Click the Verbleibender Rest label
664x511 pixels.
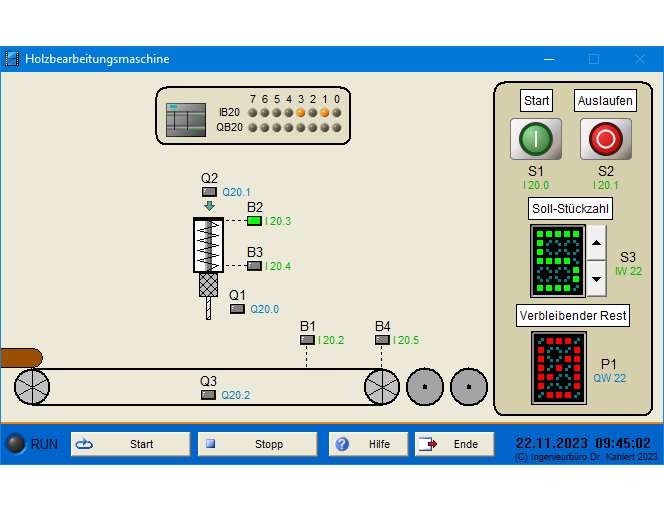point(573,315)
